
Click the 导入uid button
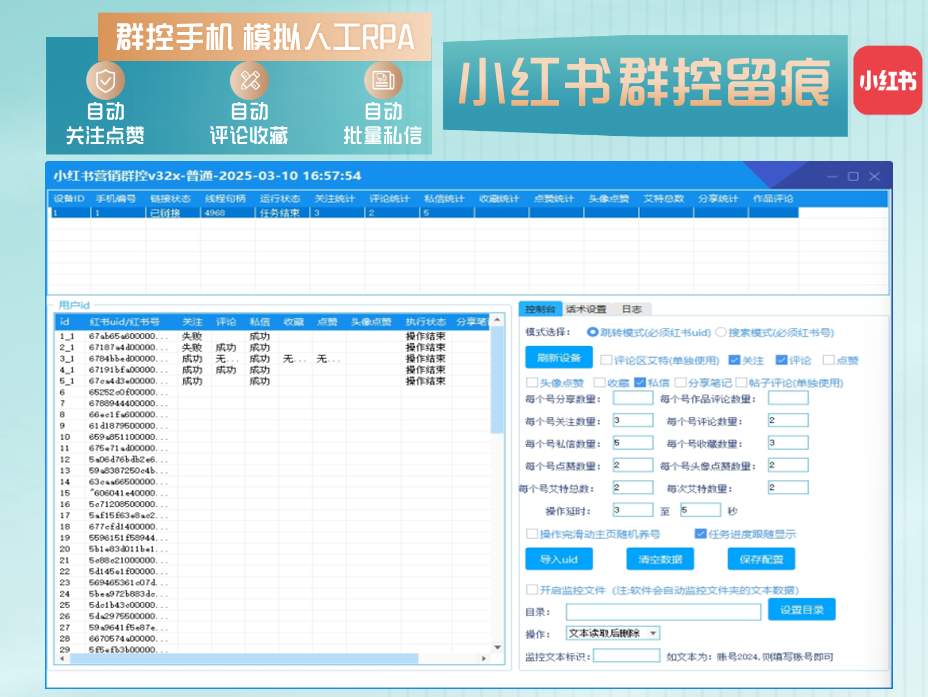point(559,559)
